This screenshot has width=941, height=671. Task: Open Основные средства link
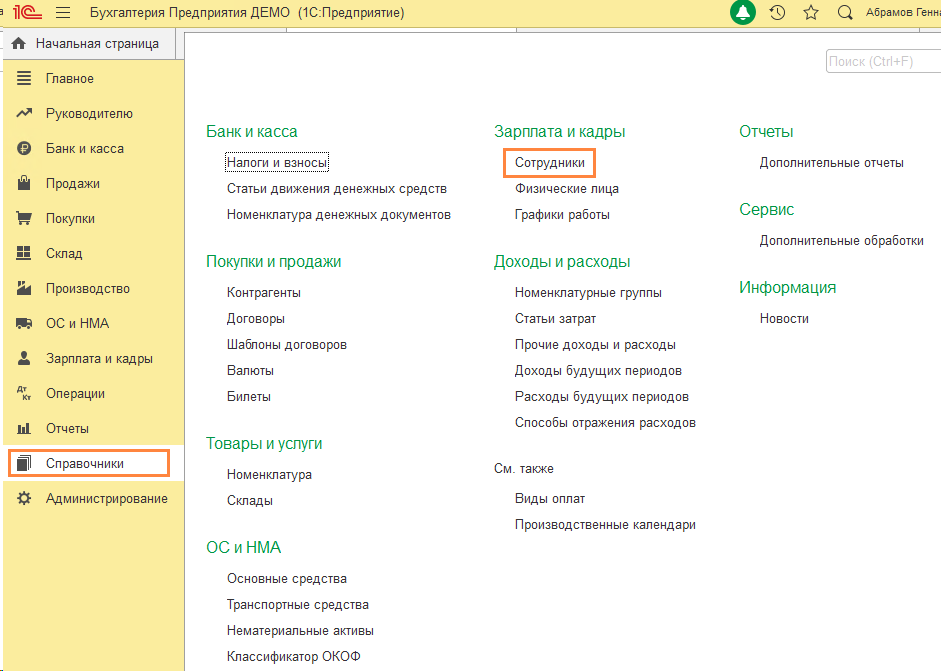pyautogui.click(x=287, y=579)
